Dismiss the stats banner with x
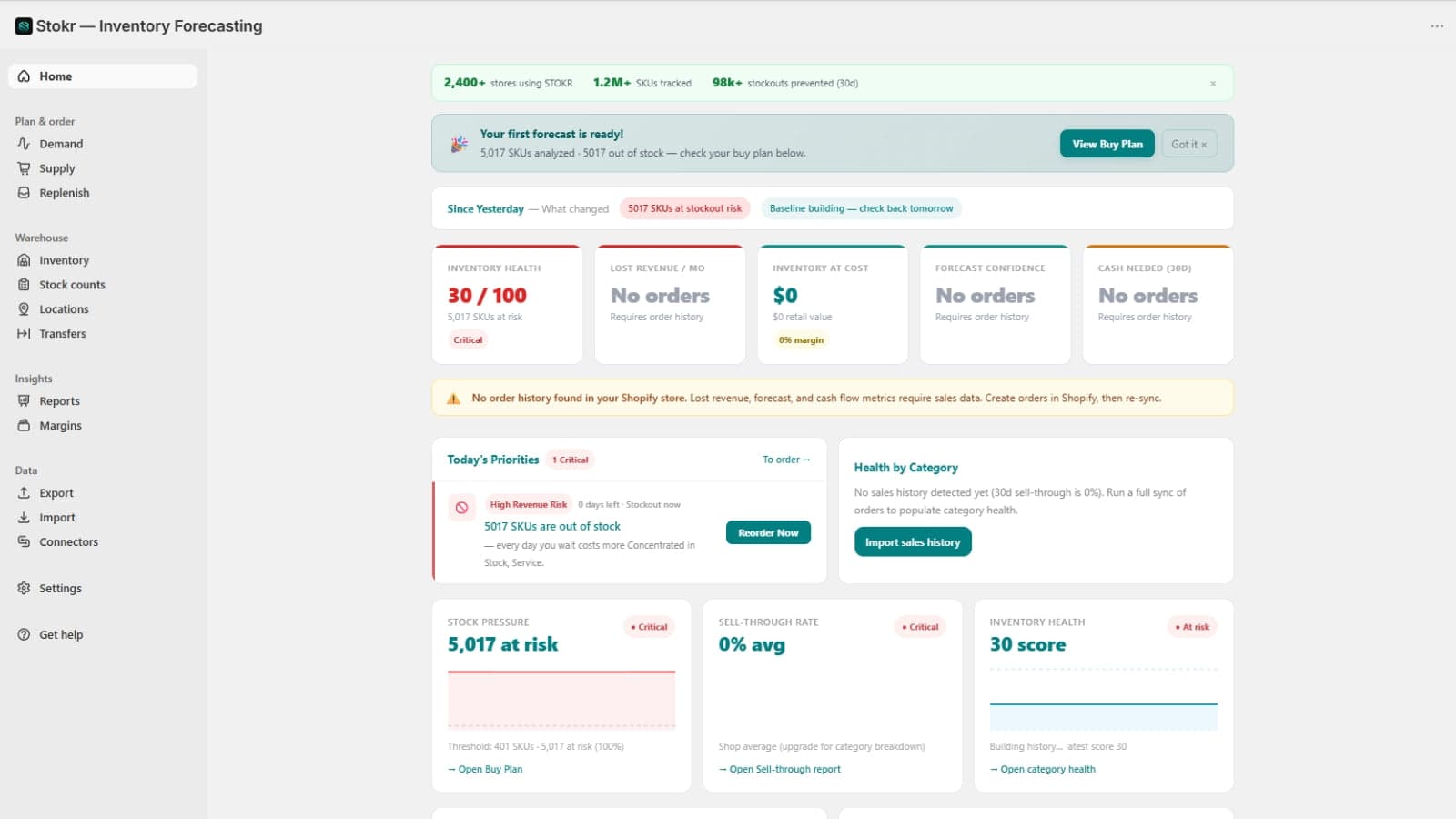Image resolution: width=1456 pixels, height=819 pixels. (x=1213, y=84)
